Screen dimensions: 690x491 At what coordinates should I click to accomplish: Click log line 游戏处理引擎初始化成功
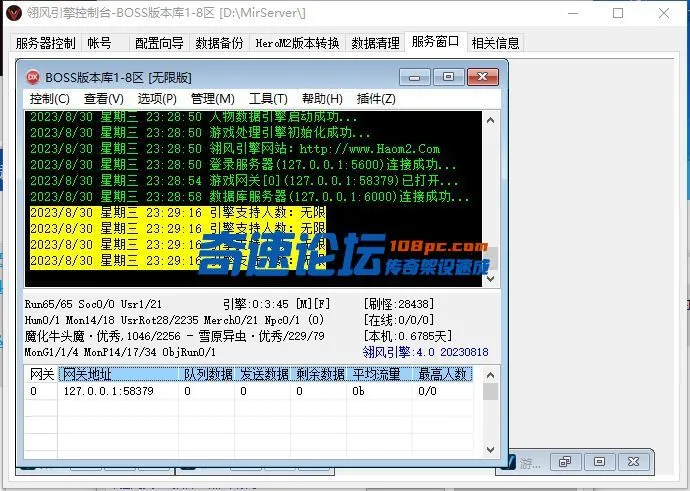pyautogui.click(x=200, y=133)
